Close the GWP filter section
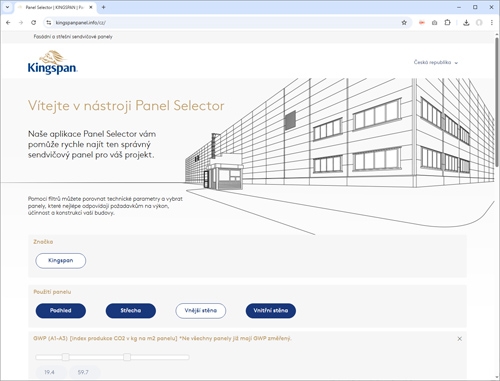The width and height of the screenshot is (500, 381). 460,339
